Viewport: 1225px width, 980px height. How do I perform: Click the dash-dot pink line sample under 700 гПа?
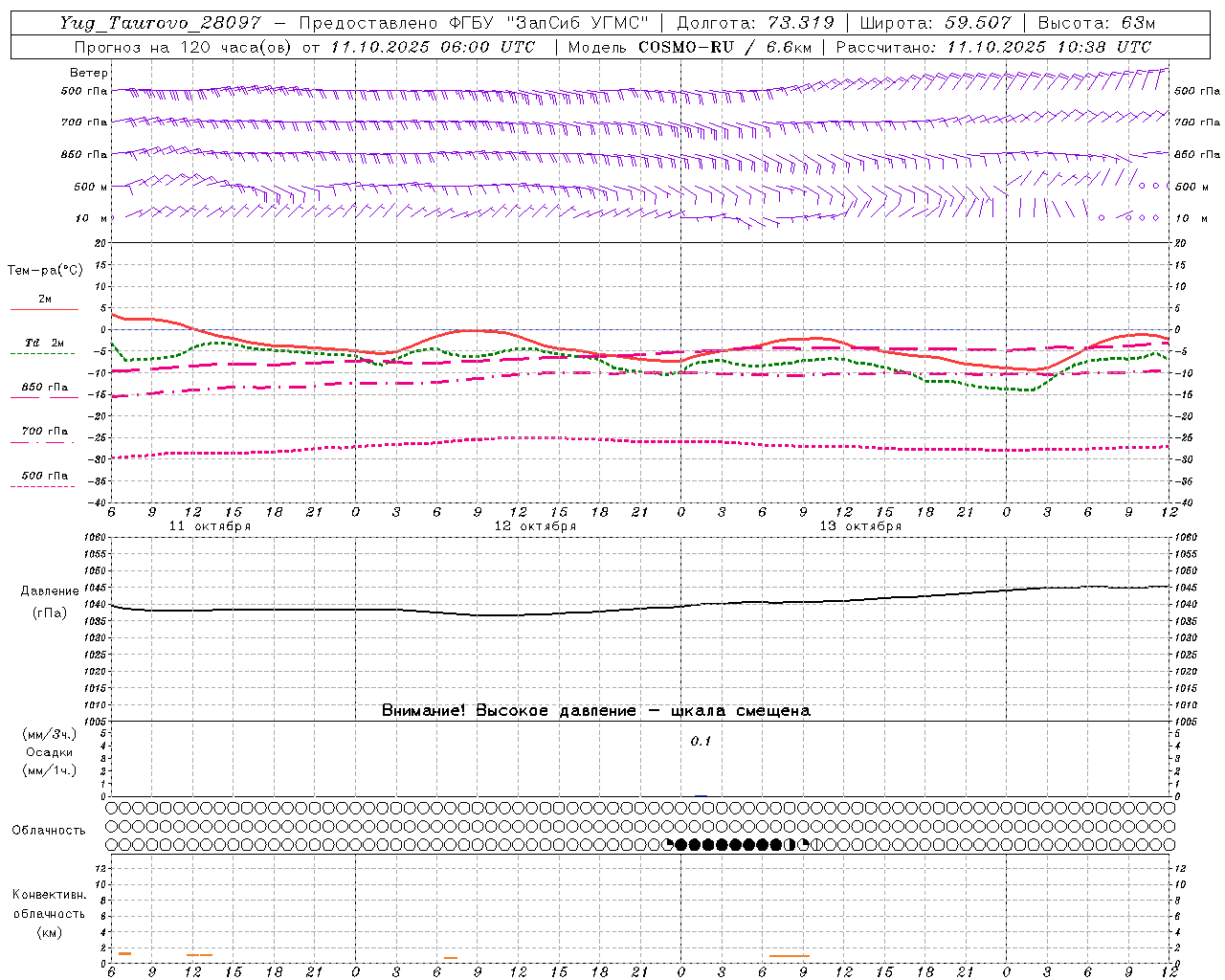click(x=43, y=443)
